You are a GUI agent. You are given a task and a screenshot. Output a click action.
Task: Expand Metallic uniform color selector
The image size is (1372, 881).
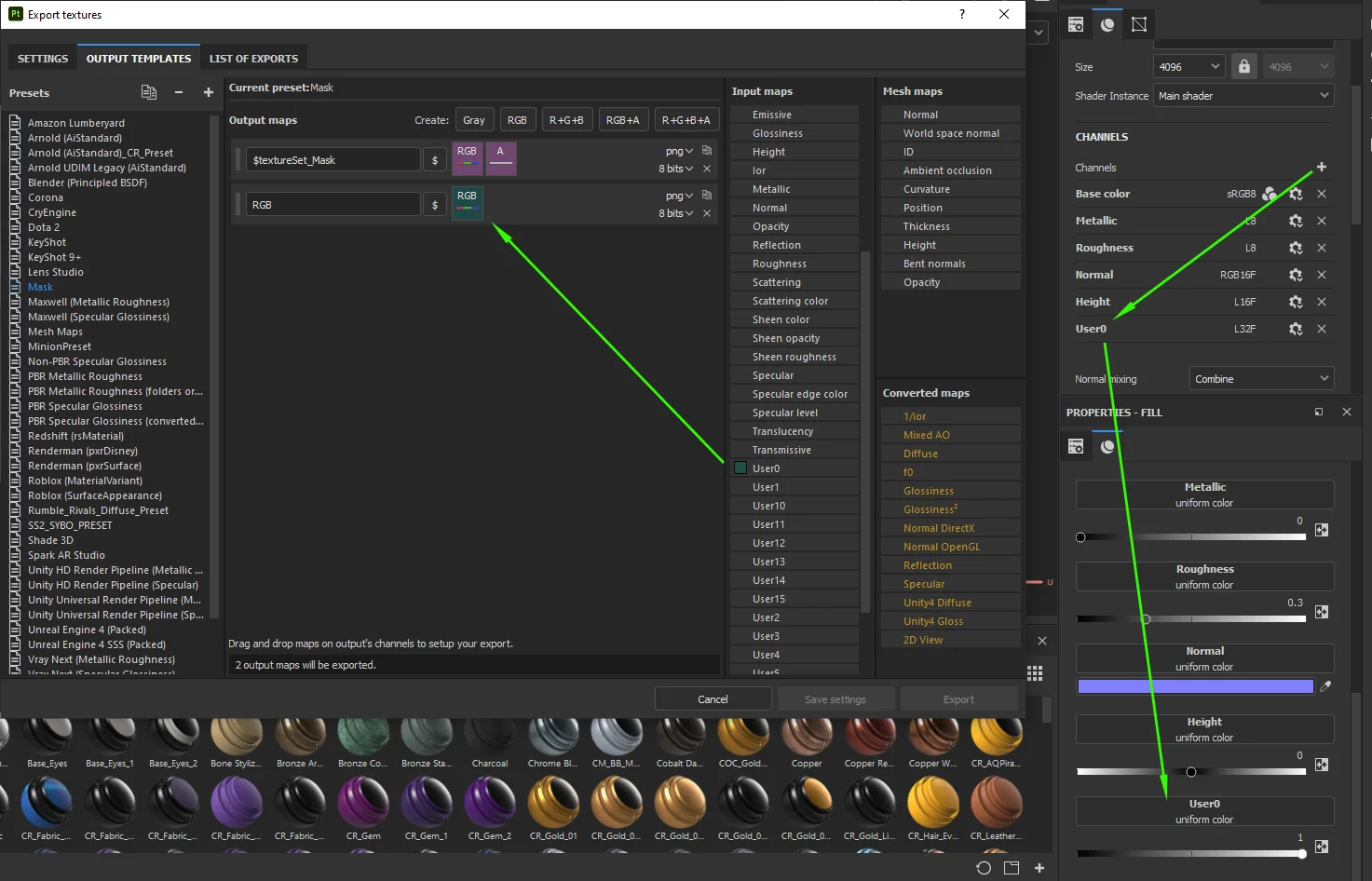[x=1204, y=495]
